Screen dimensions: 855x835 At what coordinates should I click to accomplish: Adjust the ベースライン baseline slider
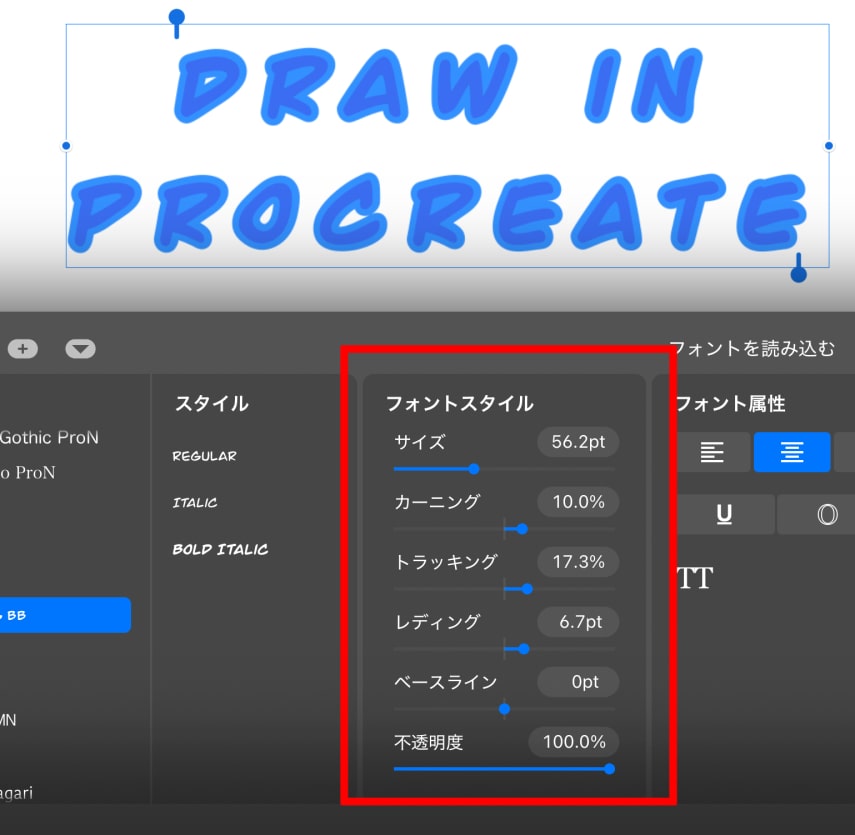pyautogui.click(x=504, y=709)
